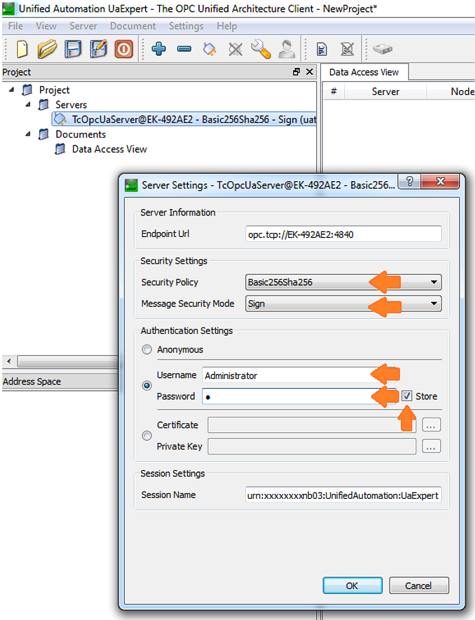Click the Server column header
Screen dimensions: 475x620
point(385,92)
